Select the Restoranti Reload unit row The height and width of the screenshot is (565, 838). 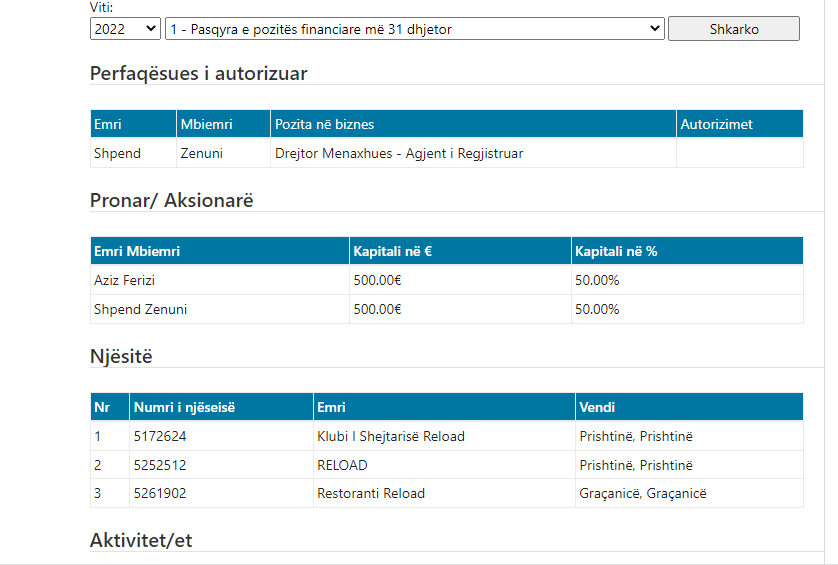coord(447,493)
